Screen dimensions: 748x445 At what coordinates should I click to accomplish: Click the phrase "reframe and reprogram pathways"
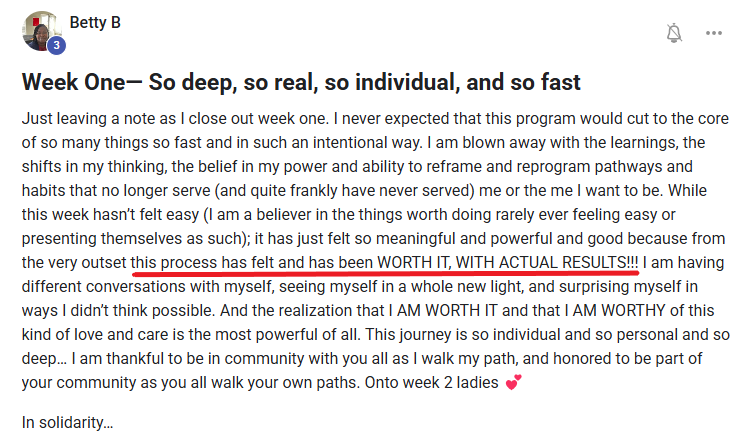568,166
